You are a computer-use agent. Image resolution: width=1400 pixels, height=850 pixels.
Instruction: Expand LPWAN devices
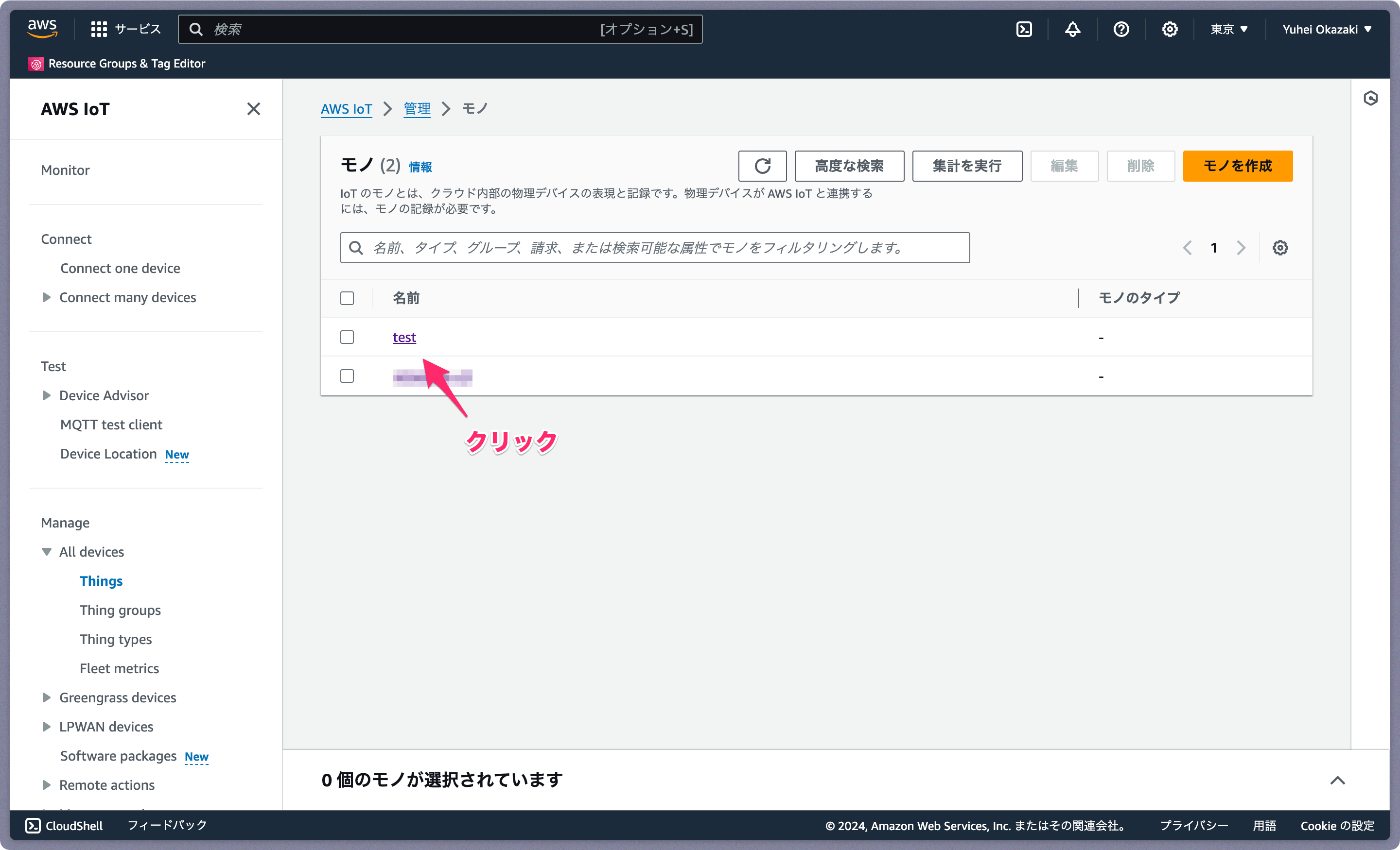click(47, 726)
